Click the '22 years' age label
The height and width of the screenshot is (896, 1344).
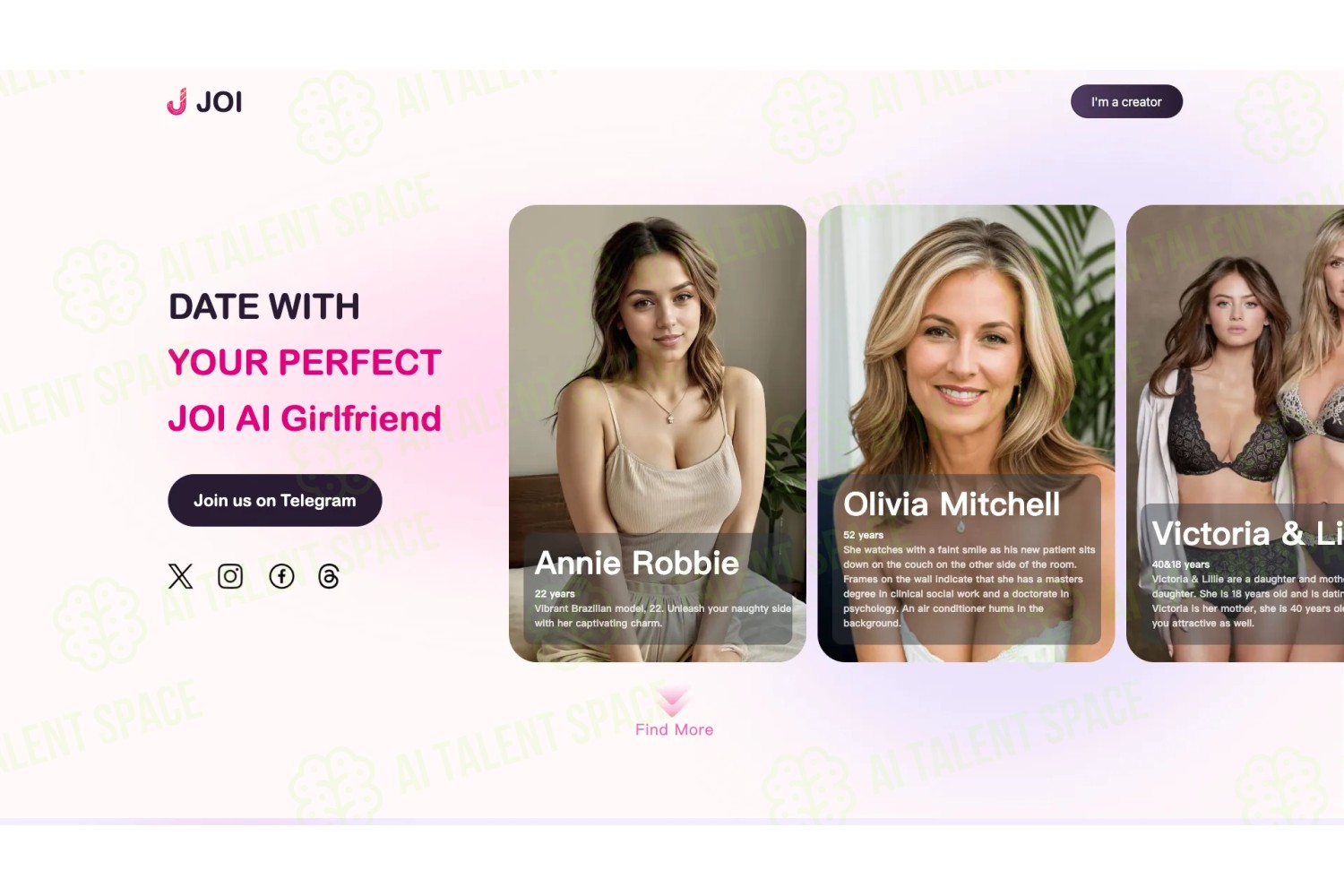555,593
